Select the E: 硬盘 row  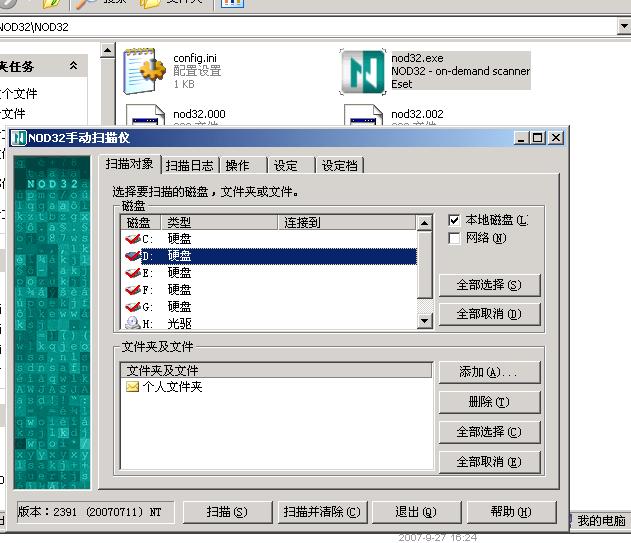[269, 273]
